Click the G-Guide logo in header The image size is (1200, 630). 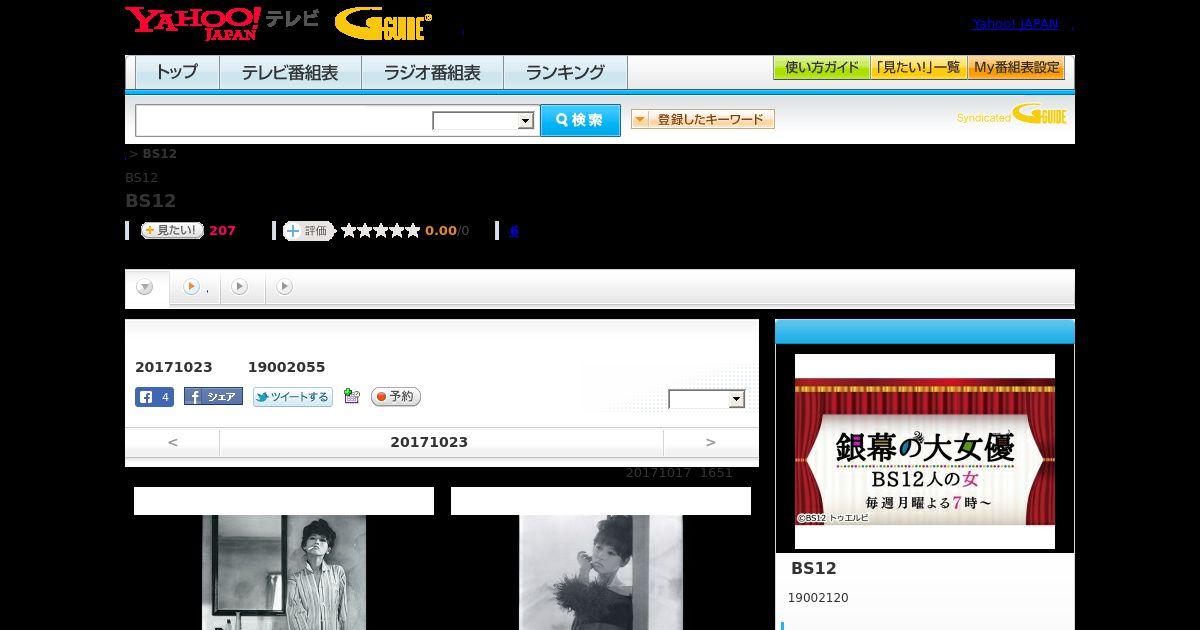tap(383, 23)
